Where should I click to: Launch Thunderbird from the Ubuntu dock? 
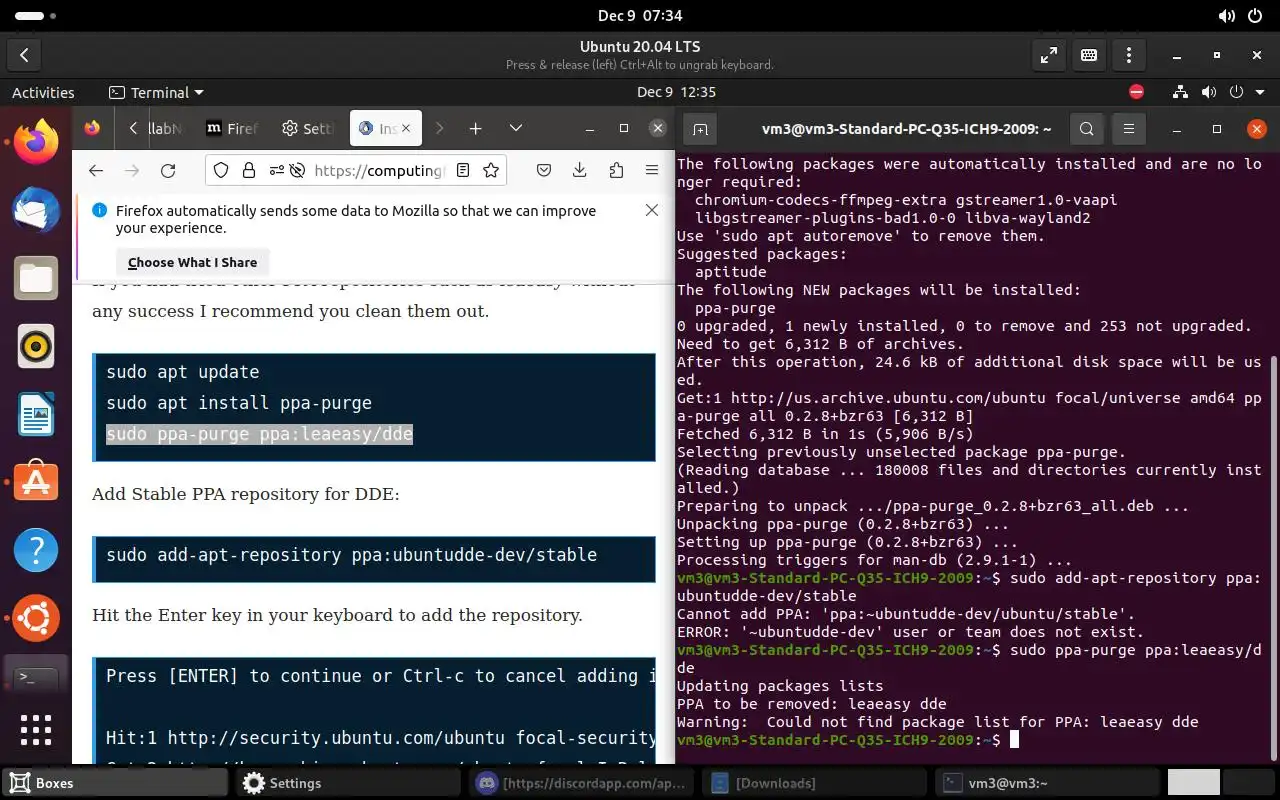point(36,209)
